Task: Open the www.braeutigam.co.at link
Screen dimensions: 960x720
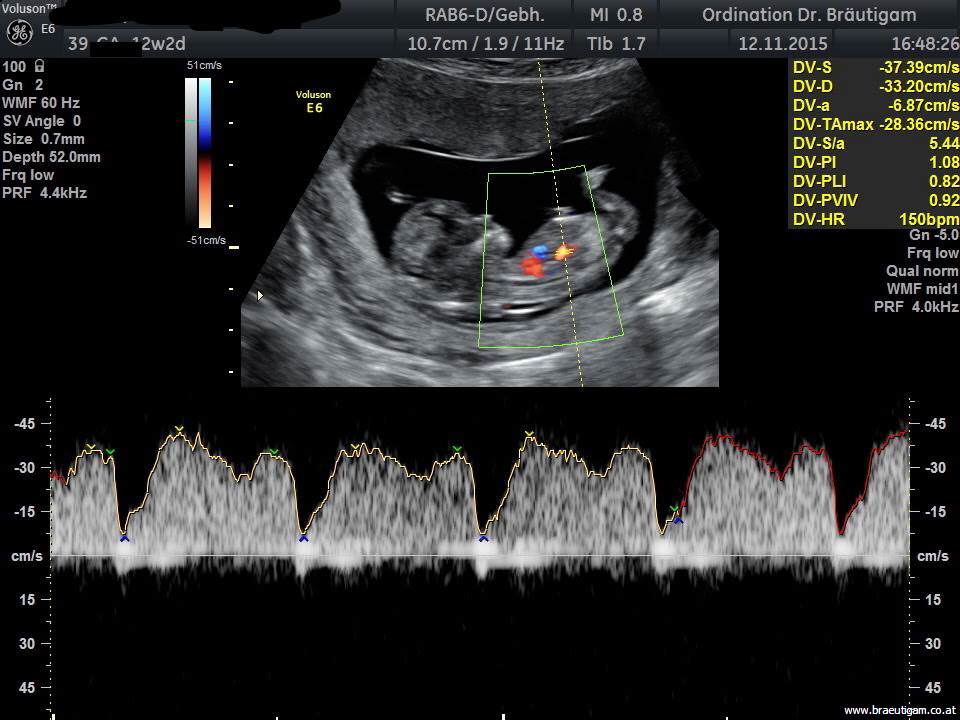Action: [899, 710]
